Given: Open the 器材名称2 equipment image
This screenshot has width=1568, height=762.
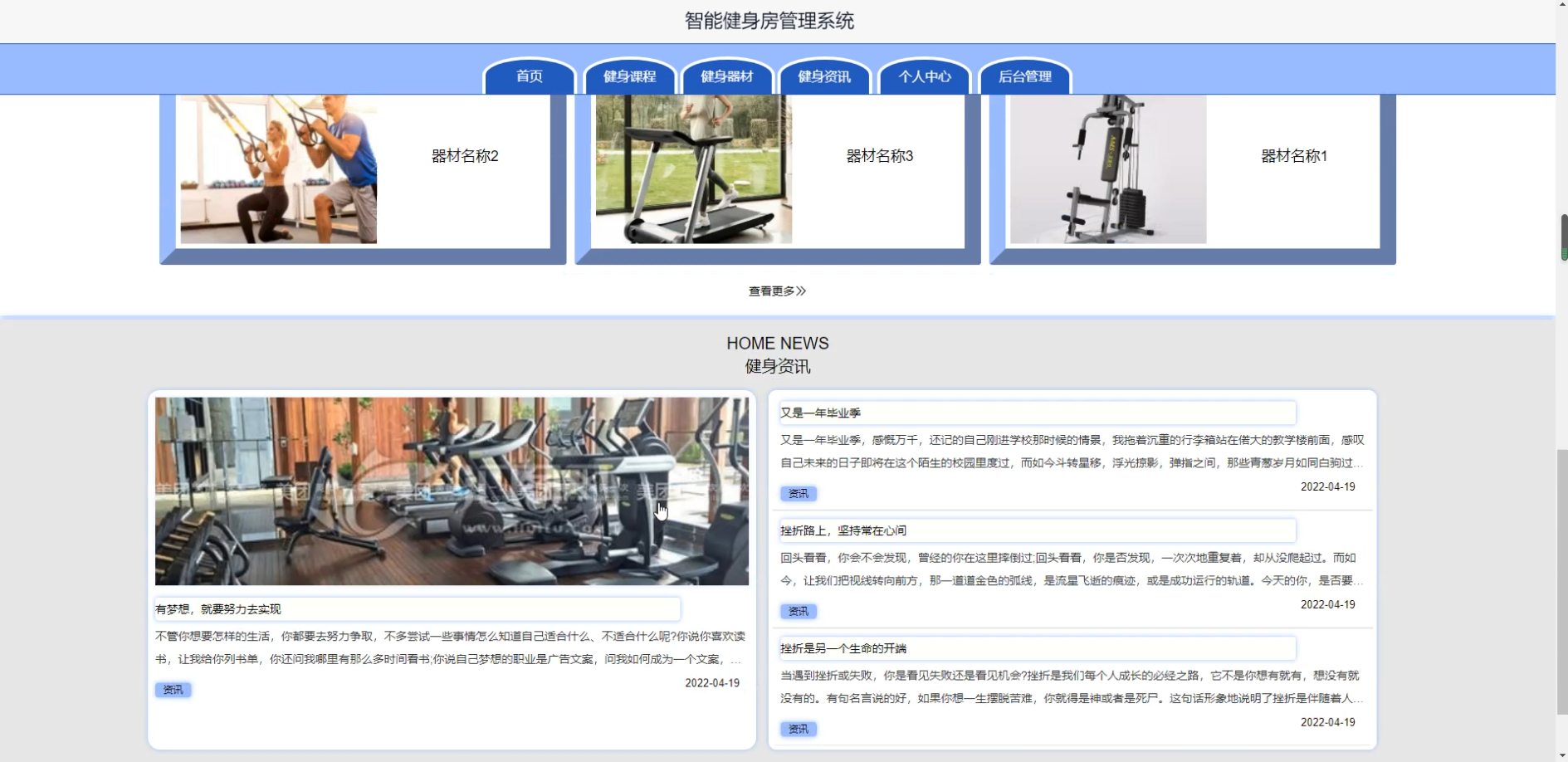Looking at the screenshot, I should click(279, 169).
